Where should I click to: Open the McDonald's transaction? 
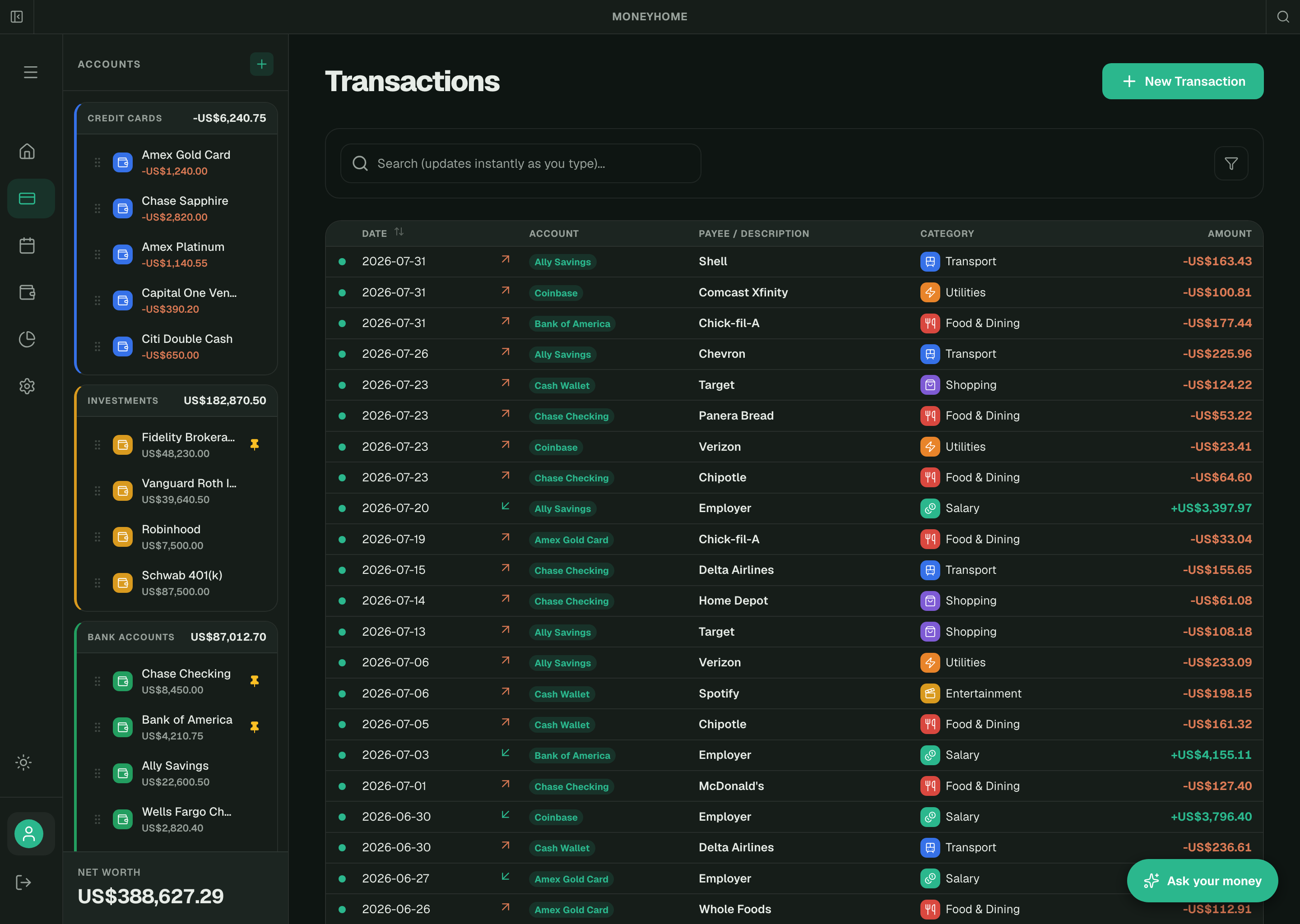click(794, 786)
